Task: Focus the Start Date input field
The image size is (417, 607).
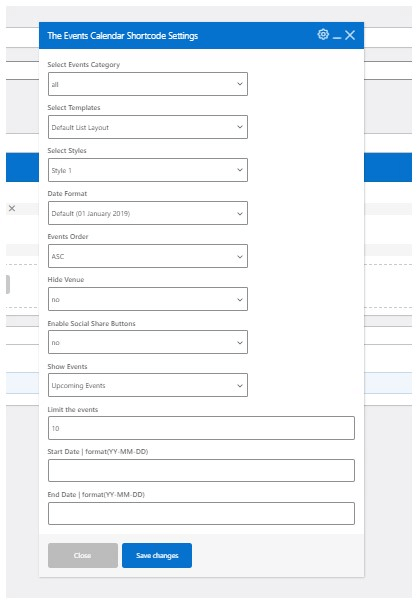Action: (201, 470)
